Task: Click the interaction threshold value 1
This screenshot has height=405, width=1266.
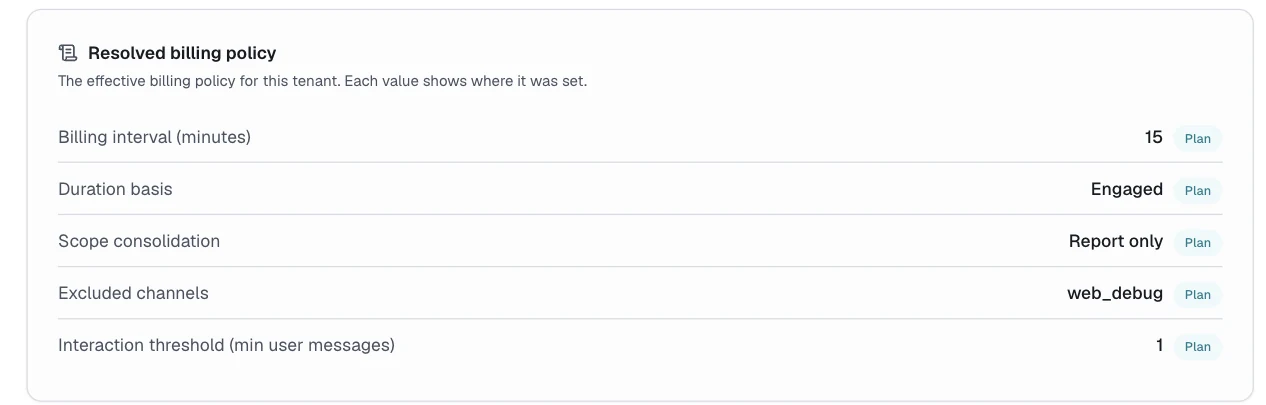Action: click(1160, 345)
